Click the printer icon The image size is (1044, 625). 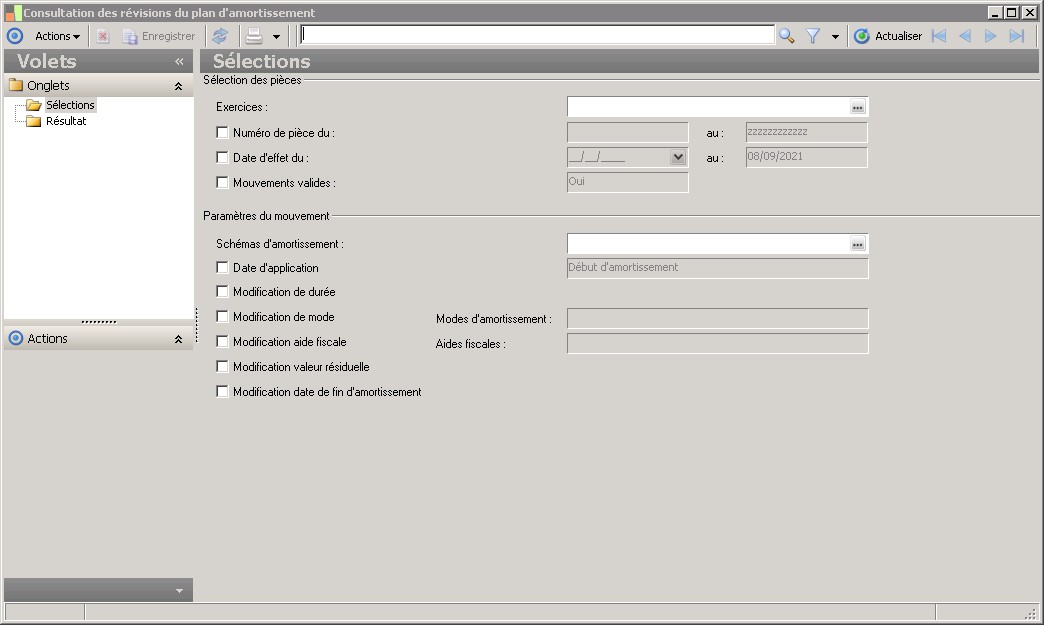pos(254,36)
